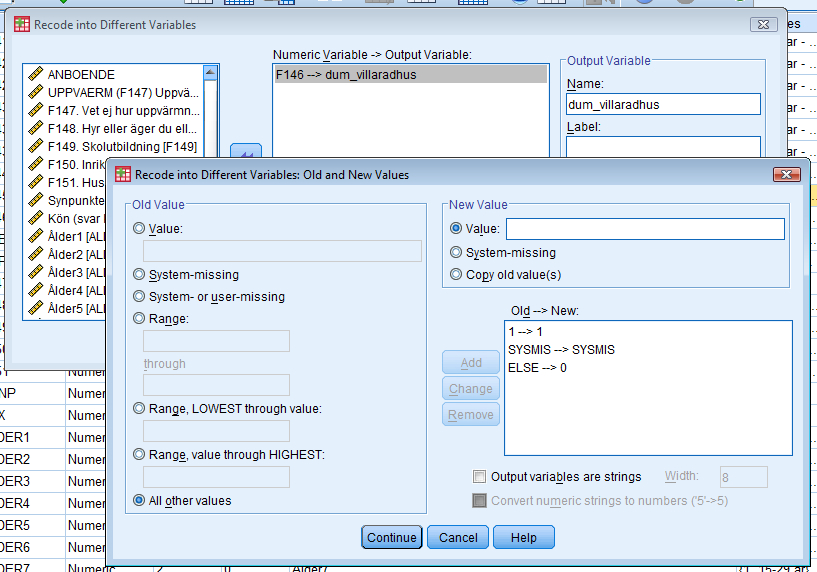
Task: Enable 'Output variables are strings' checkbox
Action: [480, 477]
